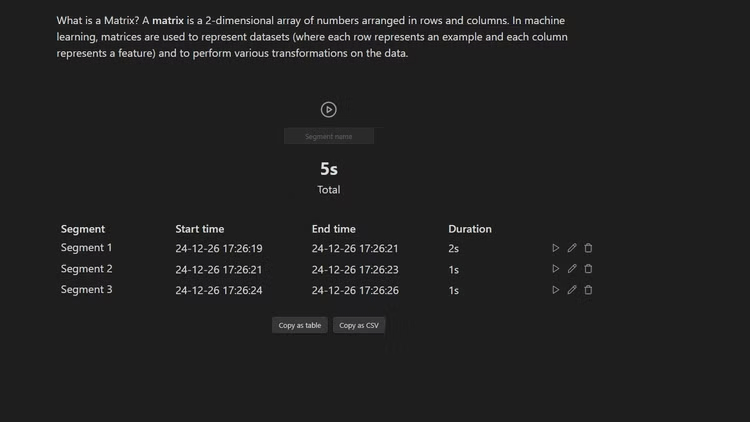
Task: Select the 5s total time display
Action: pyautogui.click(x=328, y=169)
